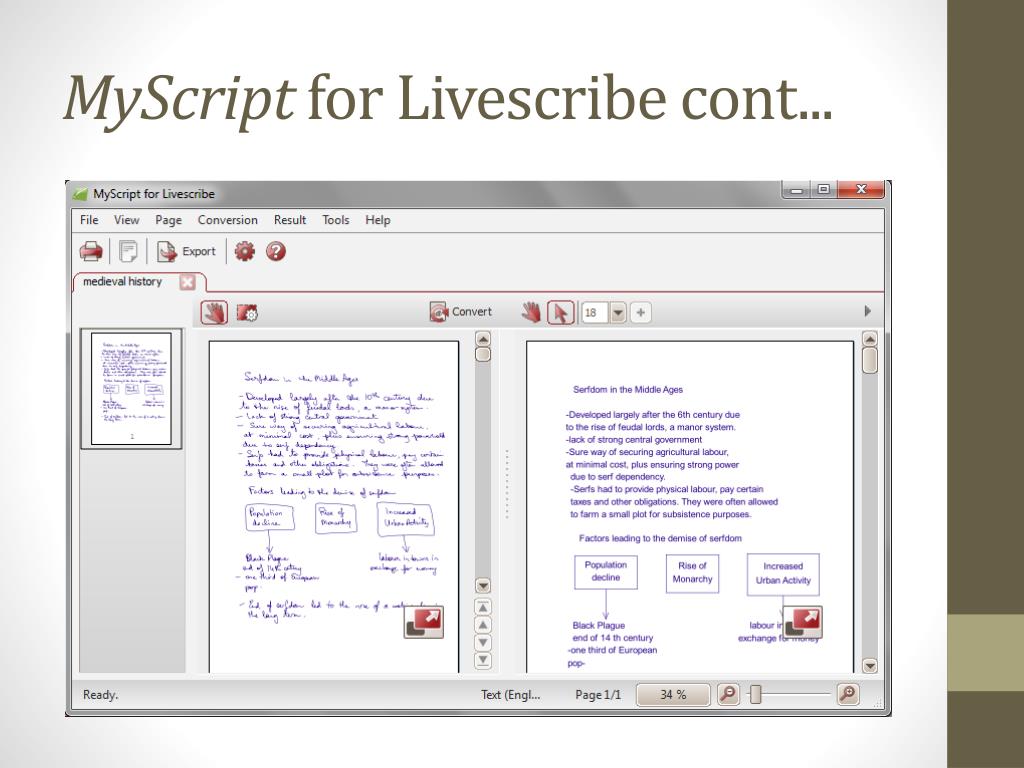Image resolution: width=1024 pixels, height=768 pixels.
Task: Minimize the MyScript for Livescribe window
Action: pos(797,190)
